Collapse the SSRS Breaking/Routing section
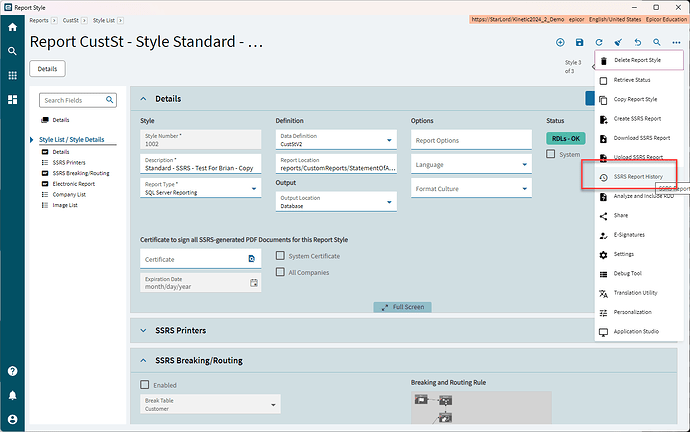Viewport: 690px width, 432px height. (x=143, y=360)
